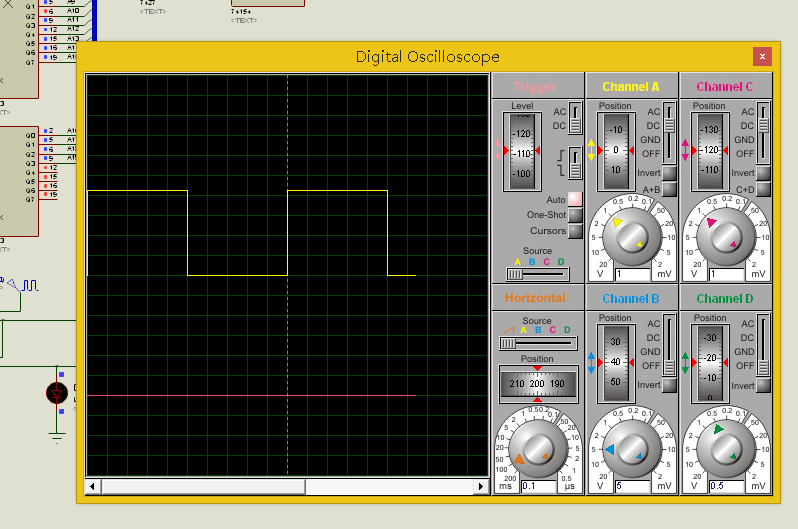Click the green Channel D dial pointer

(x=718, y=429)
